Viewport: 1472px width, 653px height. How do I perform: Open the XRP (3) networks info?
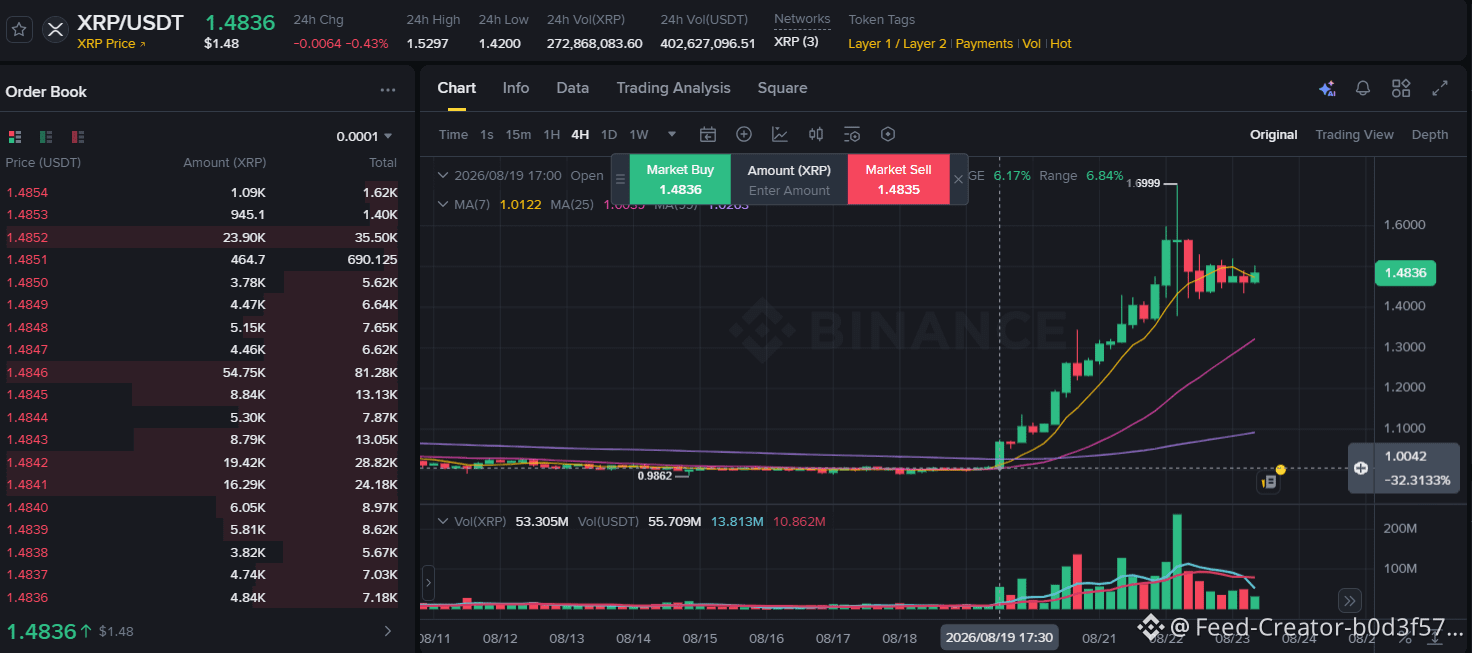[796, 41]
